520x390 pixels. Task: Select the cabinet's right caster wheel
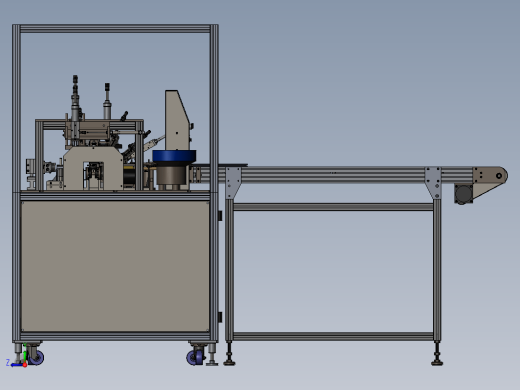click(x=195, y=357)
